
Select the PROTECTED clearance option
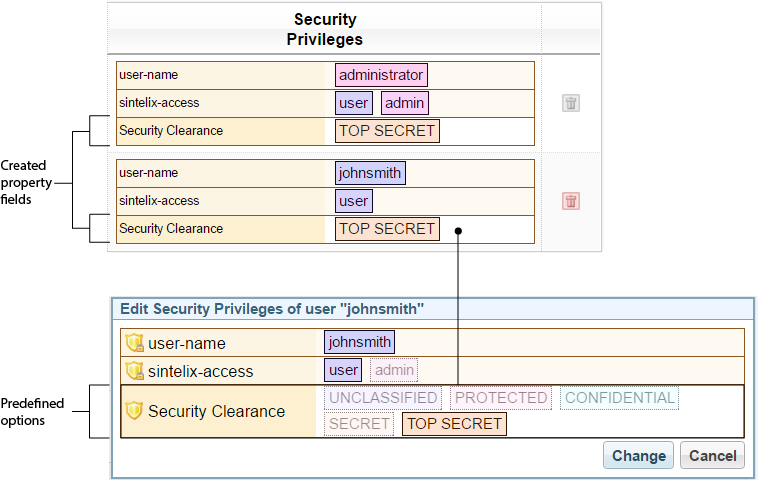tap(501, 398)
